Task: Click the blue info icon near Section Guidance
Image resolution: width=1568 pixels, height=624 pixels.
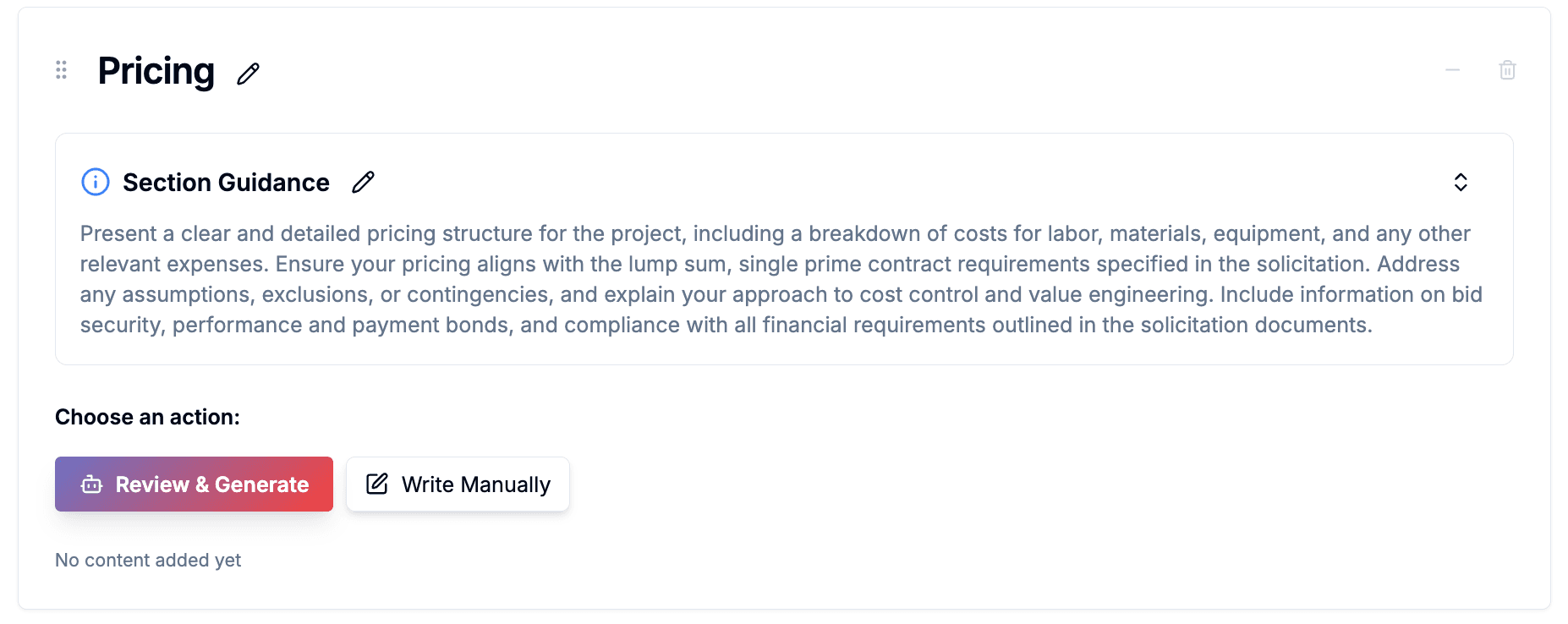Action: [95, 182]
